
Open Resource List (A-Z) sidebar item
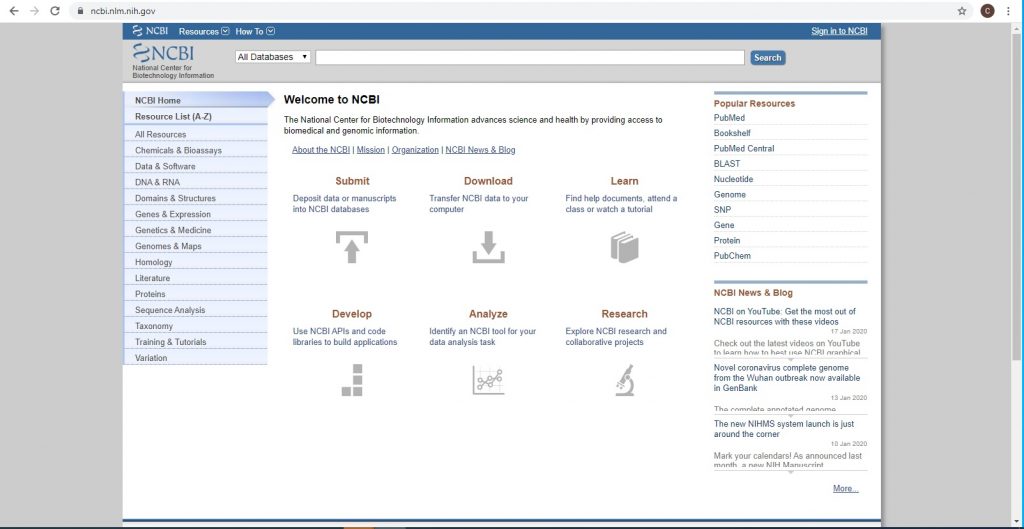coord(173,117)
